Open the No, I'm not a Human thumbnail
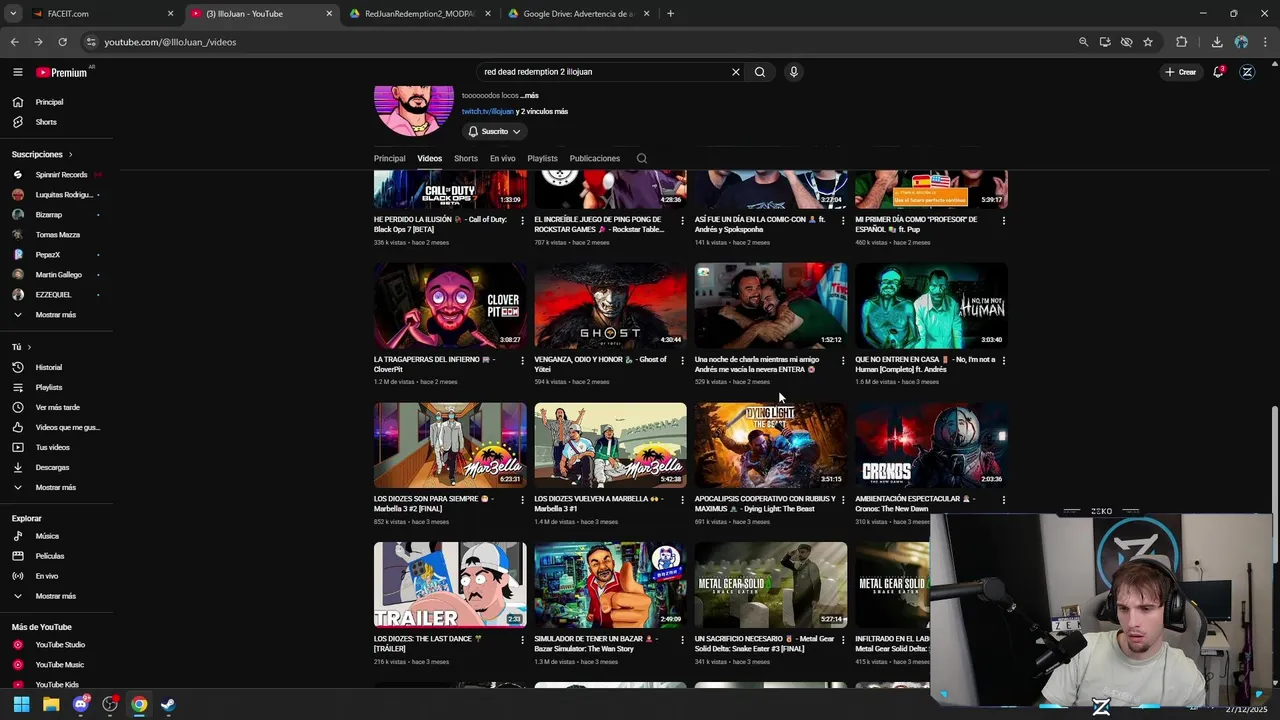This screenshot has height=720, width=1280. tap(931, 305)
